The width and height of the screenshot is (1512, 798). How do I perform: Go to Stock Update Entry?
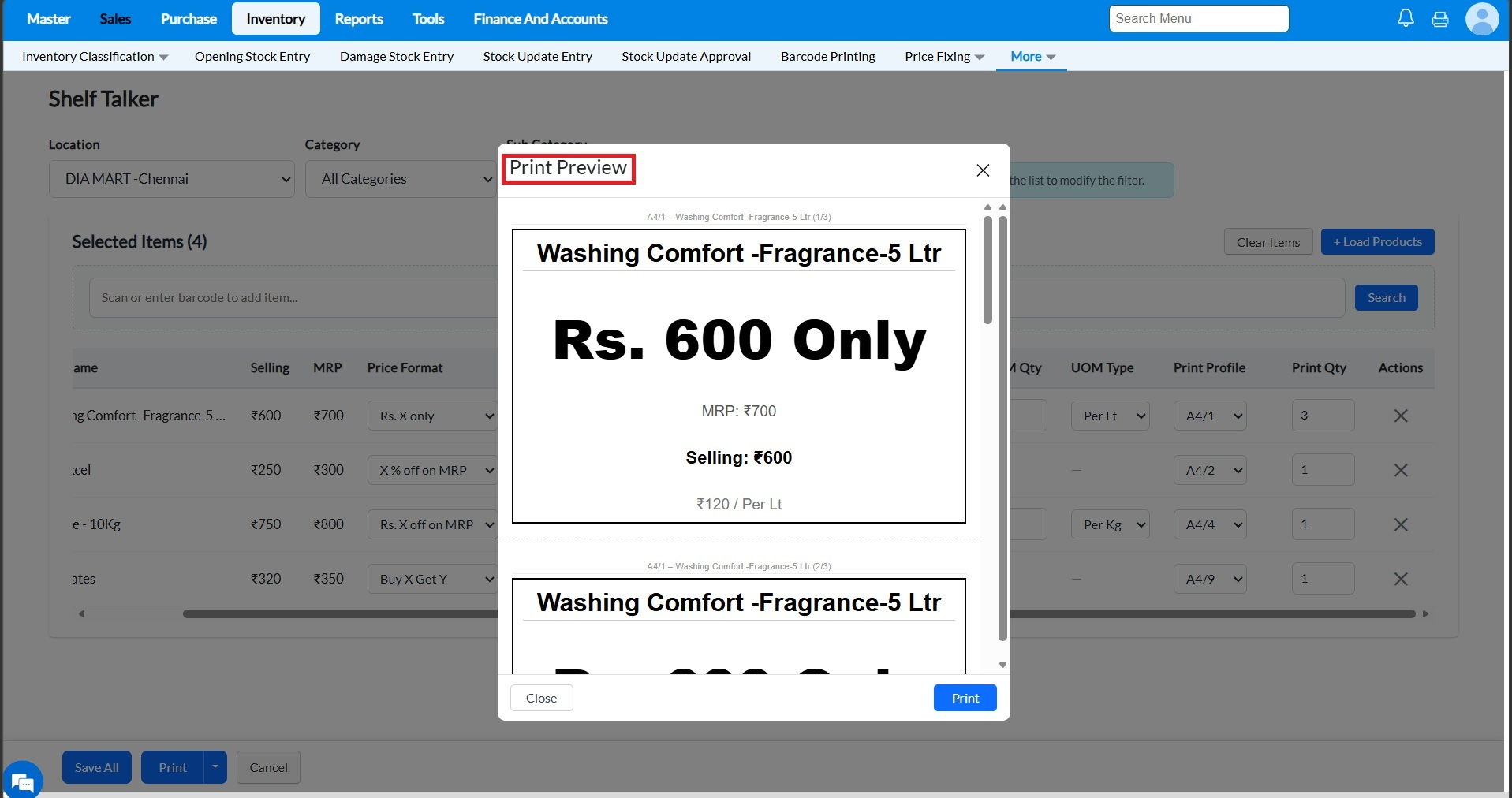click(x=538, y=56)
